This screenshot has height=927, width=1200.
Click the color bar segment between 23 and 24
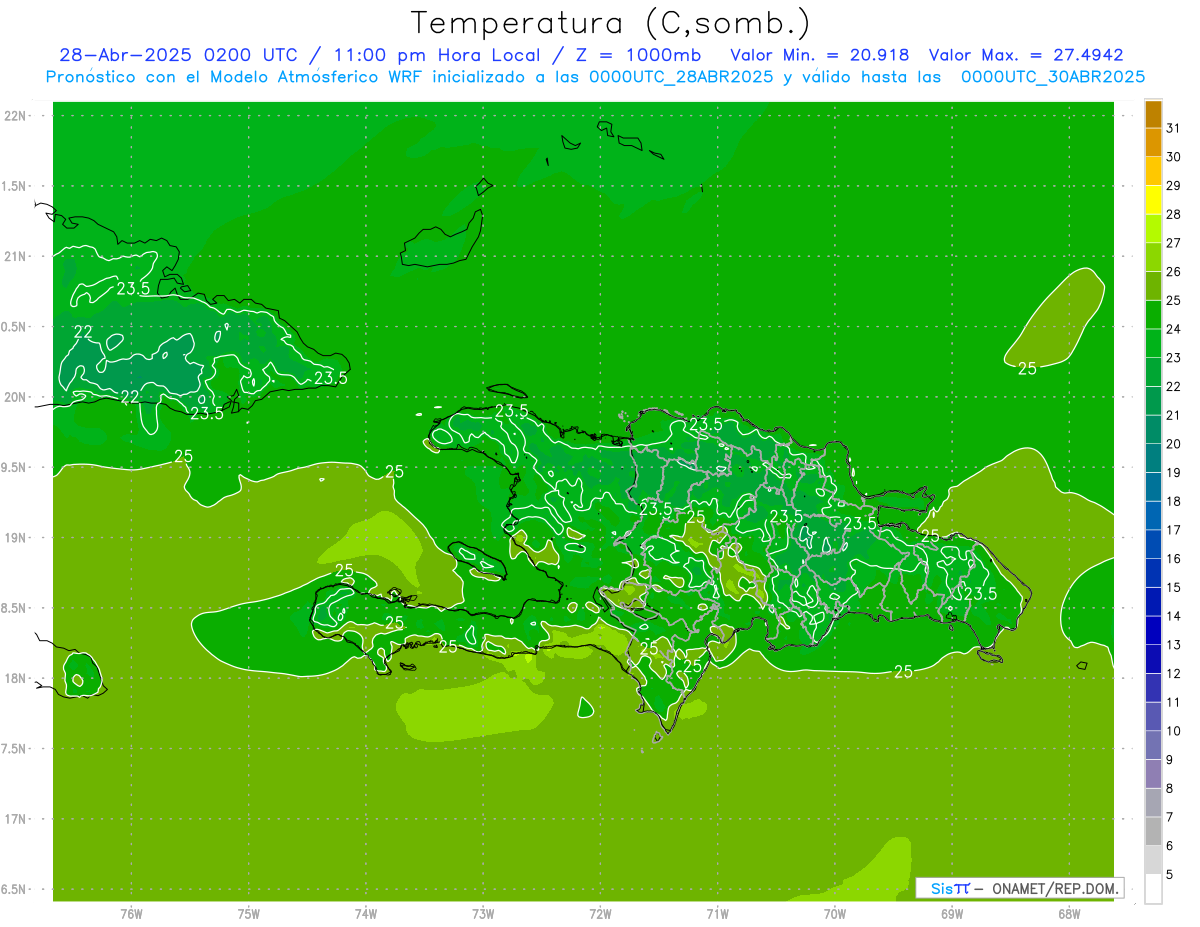click(x=1153, y=343)
